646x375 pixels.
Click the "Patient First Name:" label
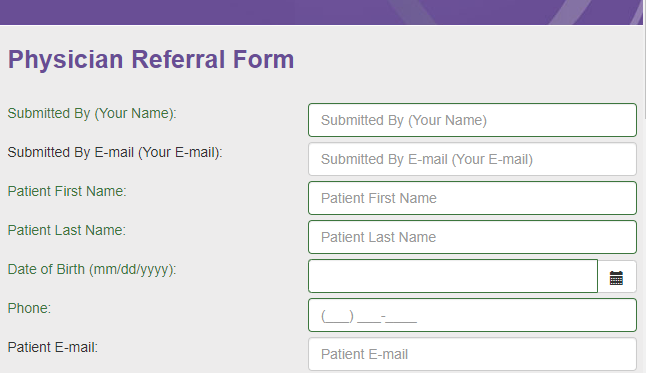67,191
